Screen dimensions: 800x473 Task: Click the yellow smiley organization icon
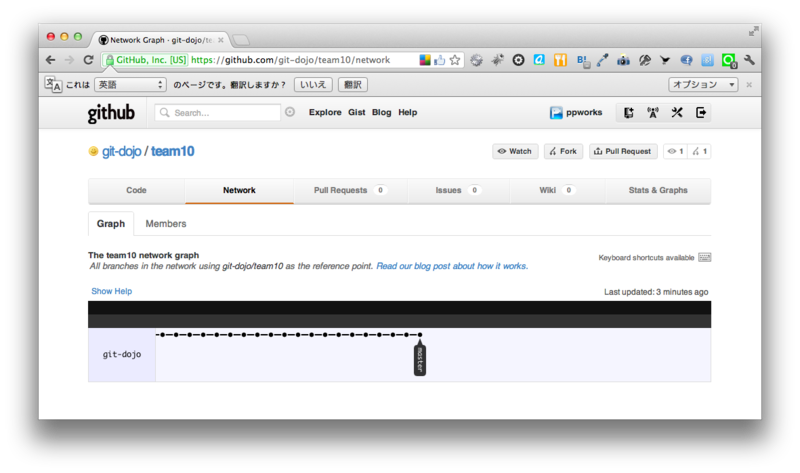pos(93,151)
